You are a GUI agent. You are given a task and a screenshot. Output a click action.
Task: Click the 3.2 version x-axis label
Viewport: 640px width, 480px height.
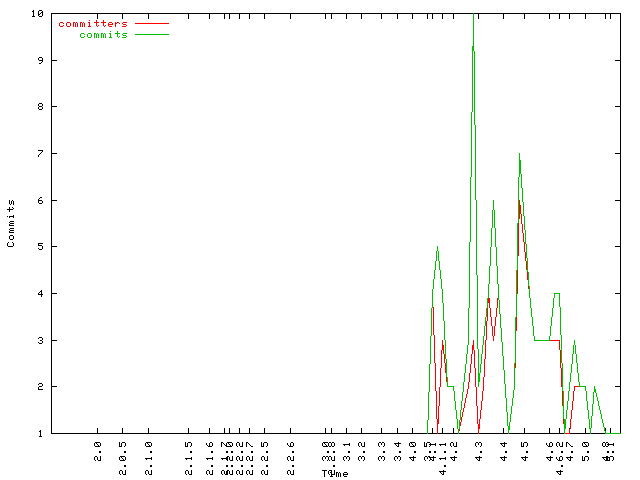pos(362,450)
